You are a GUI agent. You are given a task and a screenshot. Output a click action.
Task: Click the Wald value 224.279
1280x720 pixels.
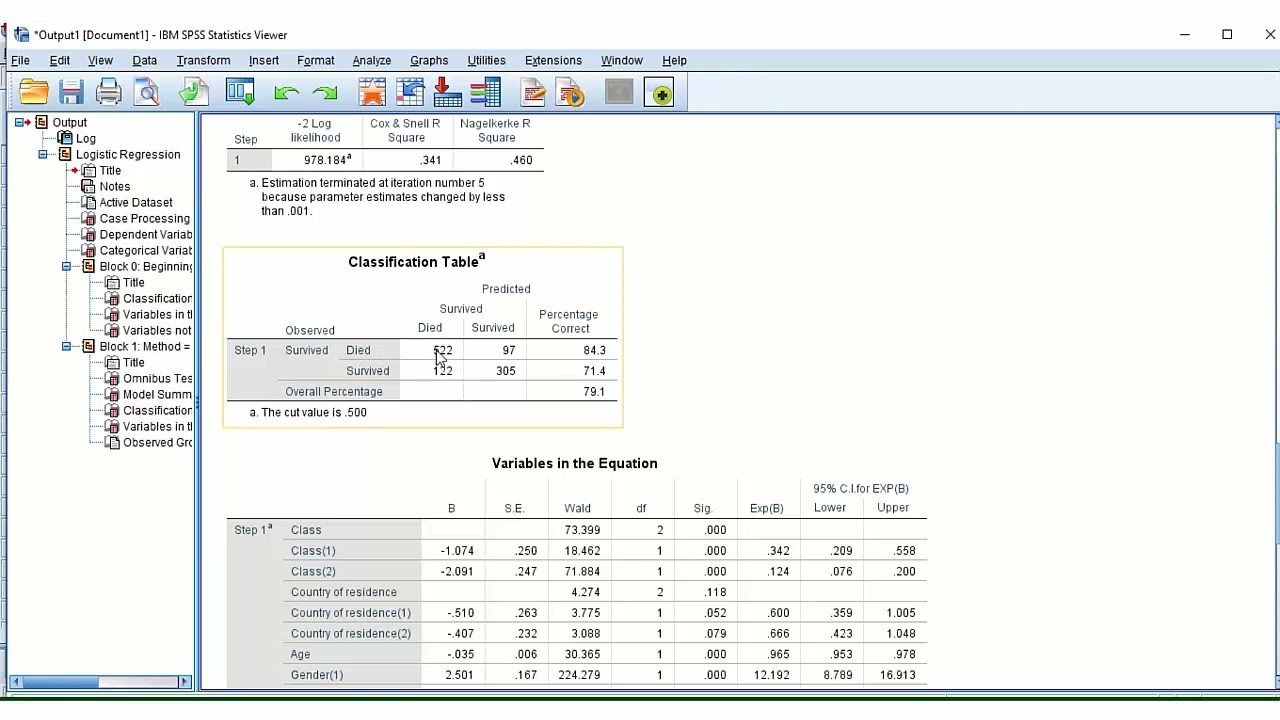[579, 675]
